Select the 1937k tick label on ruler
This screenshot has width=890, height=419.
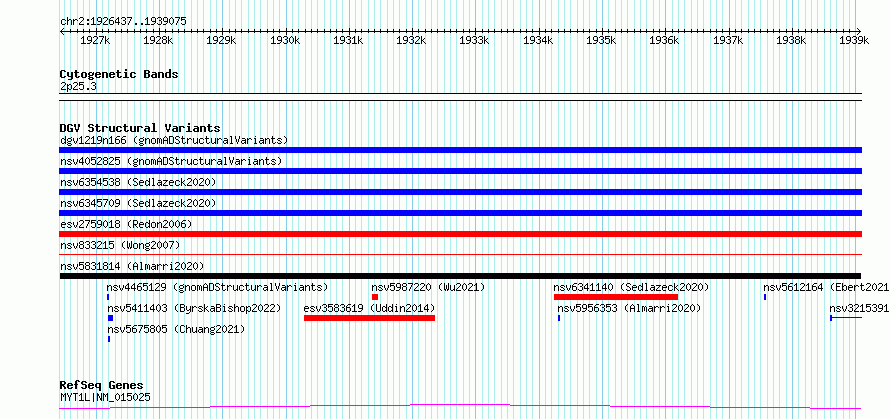pyautogui.click(x=728, y=40)
